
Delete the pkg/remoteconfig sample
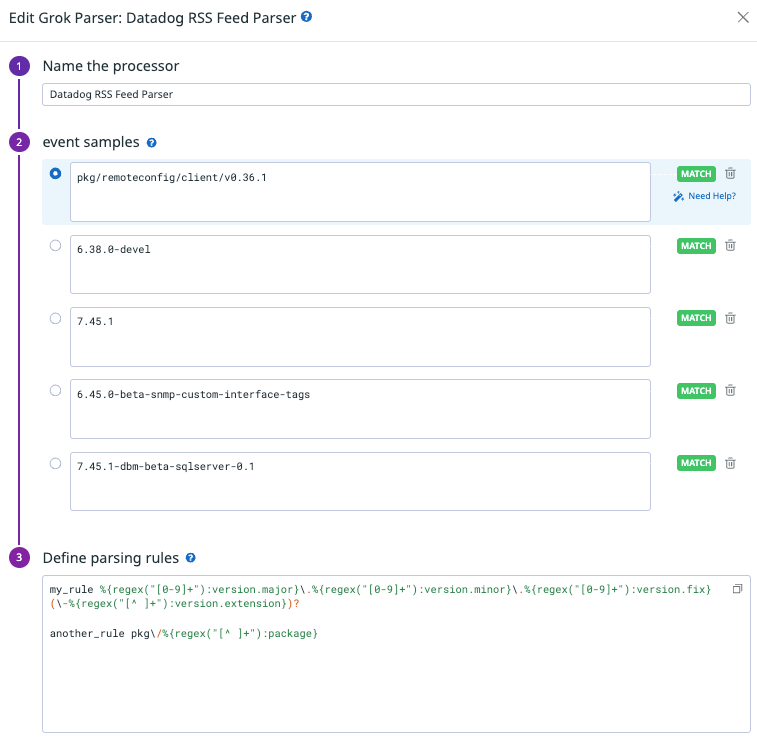coord(730,174)
